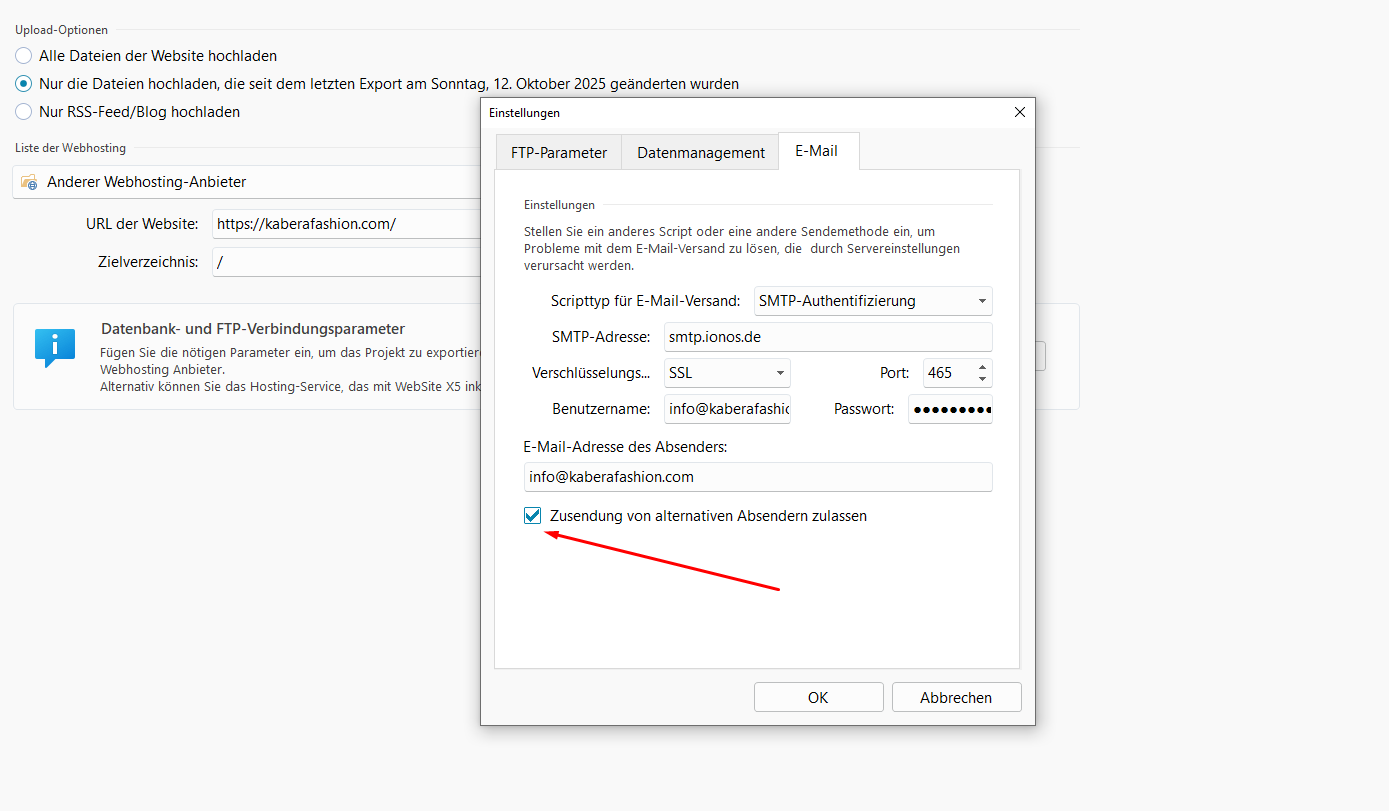Focus the Benutzername input field

727,409
